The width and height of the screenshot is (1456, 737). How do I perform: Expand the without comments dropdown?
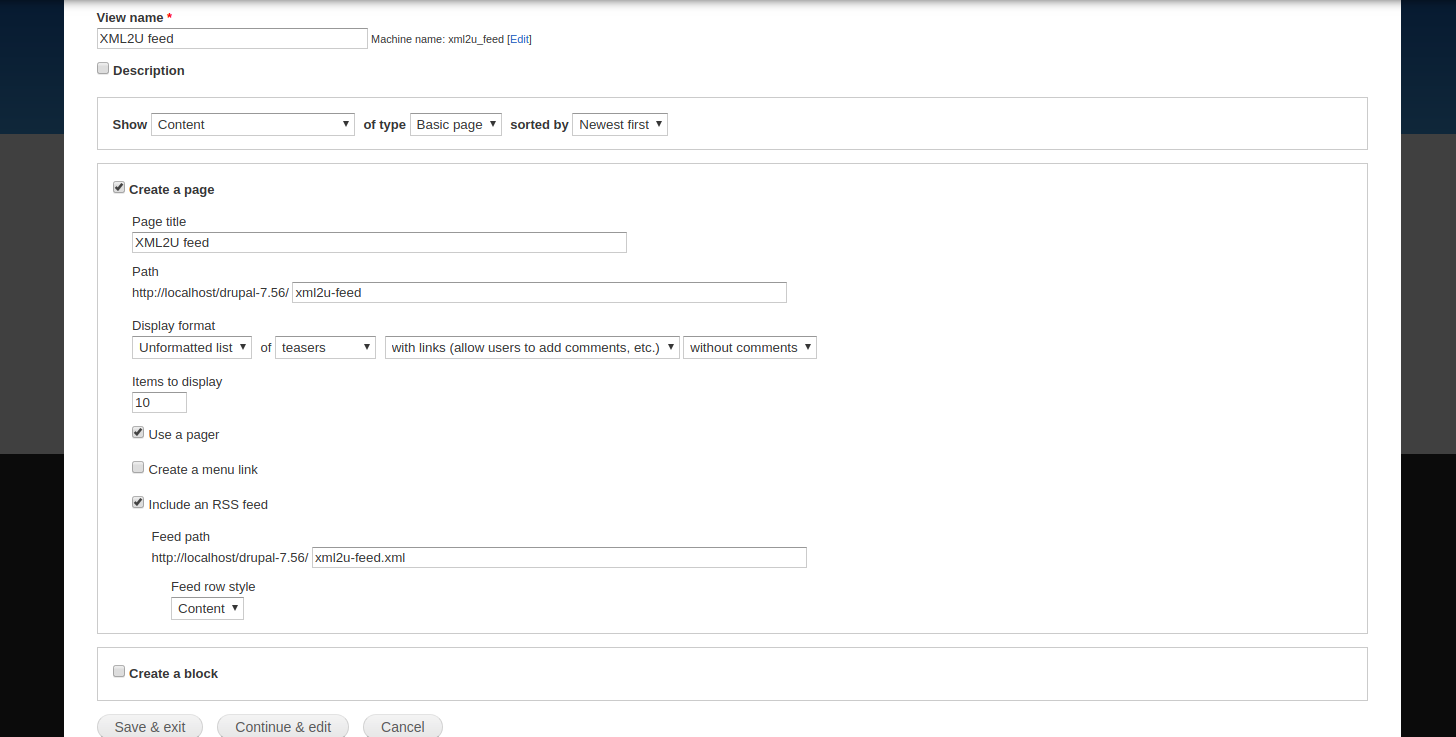[x=750, y=348]
